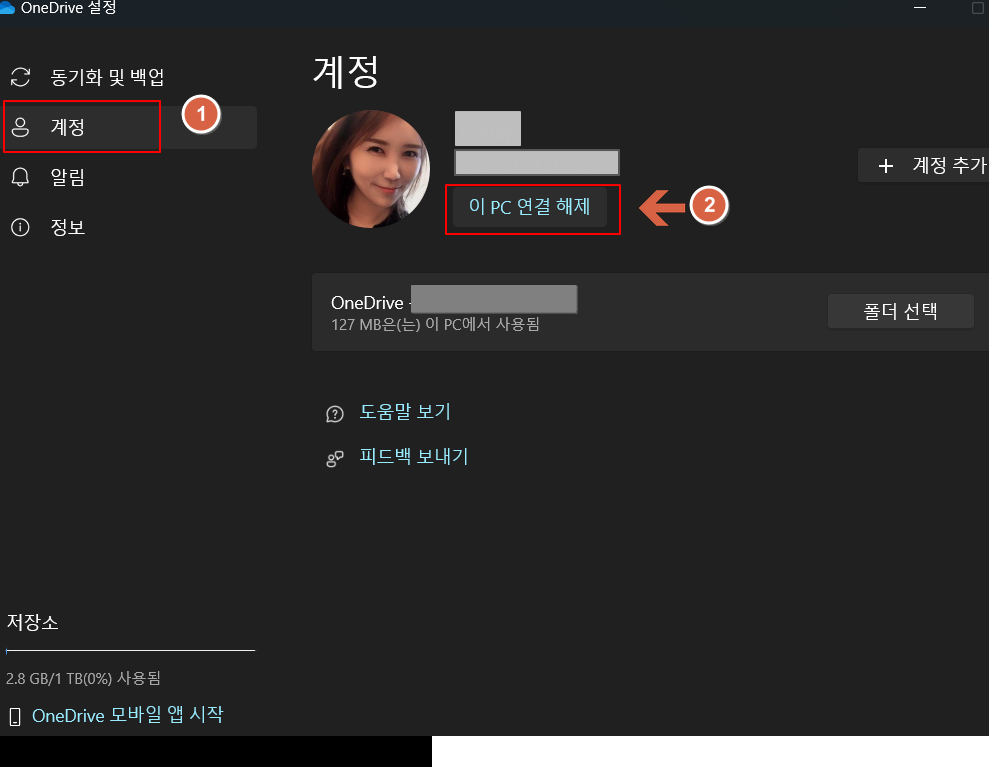Select the bell icon beside 알림
989x767 pixels.
[21, 177]
